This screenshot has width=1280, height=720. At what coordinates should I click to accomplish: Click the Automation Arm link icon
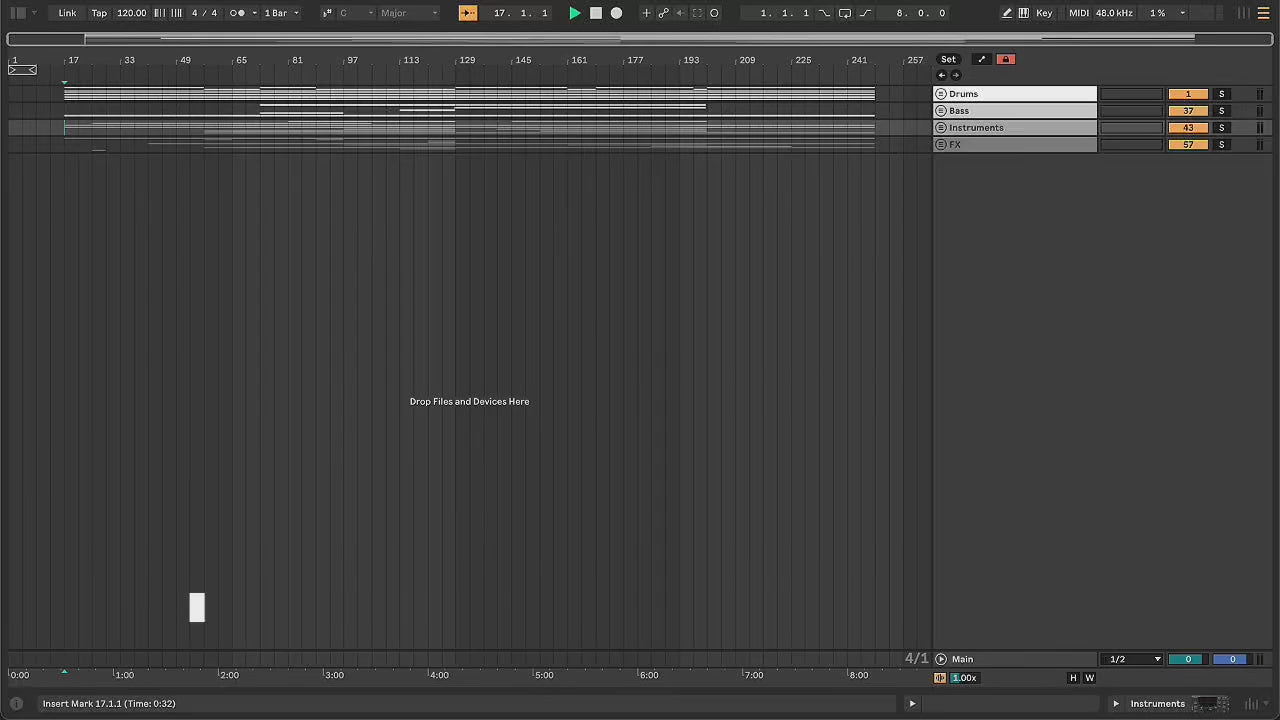tap(663, 13)
